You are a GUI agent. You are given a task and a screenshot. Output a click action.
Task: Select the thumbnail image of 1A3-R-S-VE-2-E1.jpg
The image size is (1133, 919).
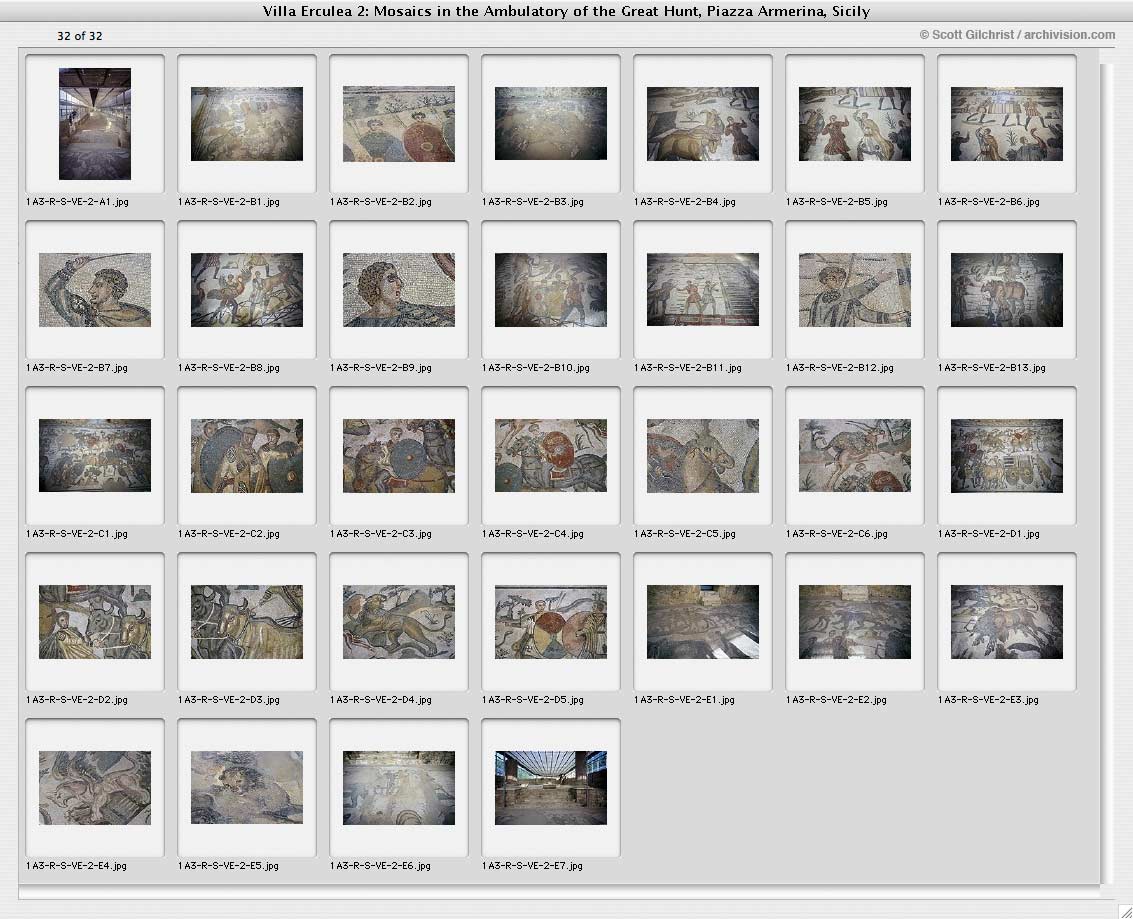[x=703, y=622]
